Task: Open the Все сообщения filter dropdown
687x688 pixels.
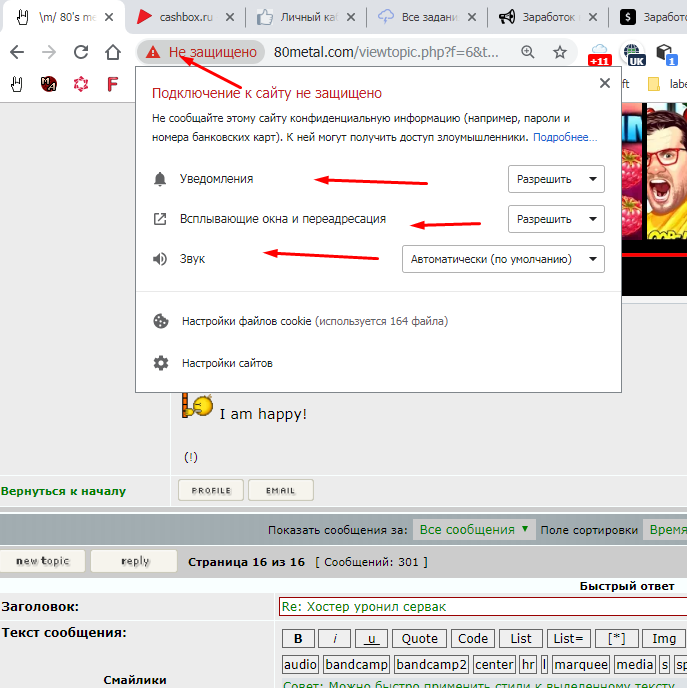Action: click(x=474, y=530)
